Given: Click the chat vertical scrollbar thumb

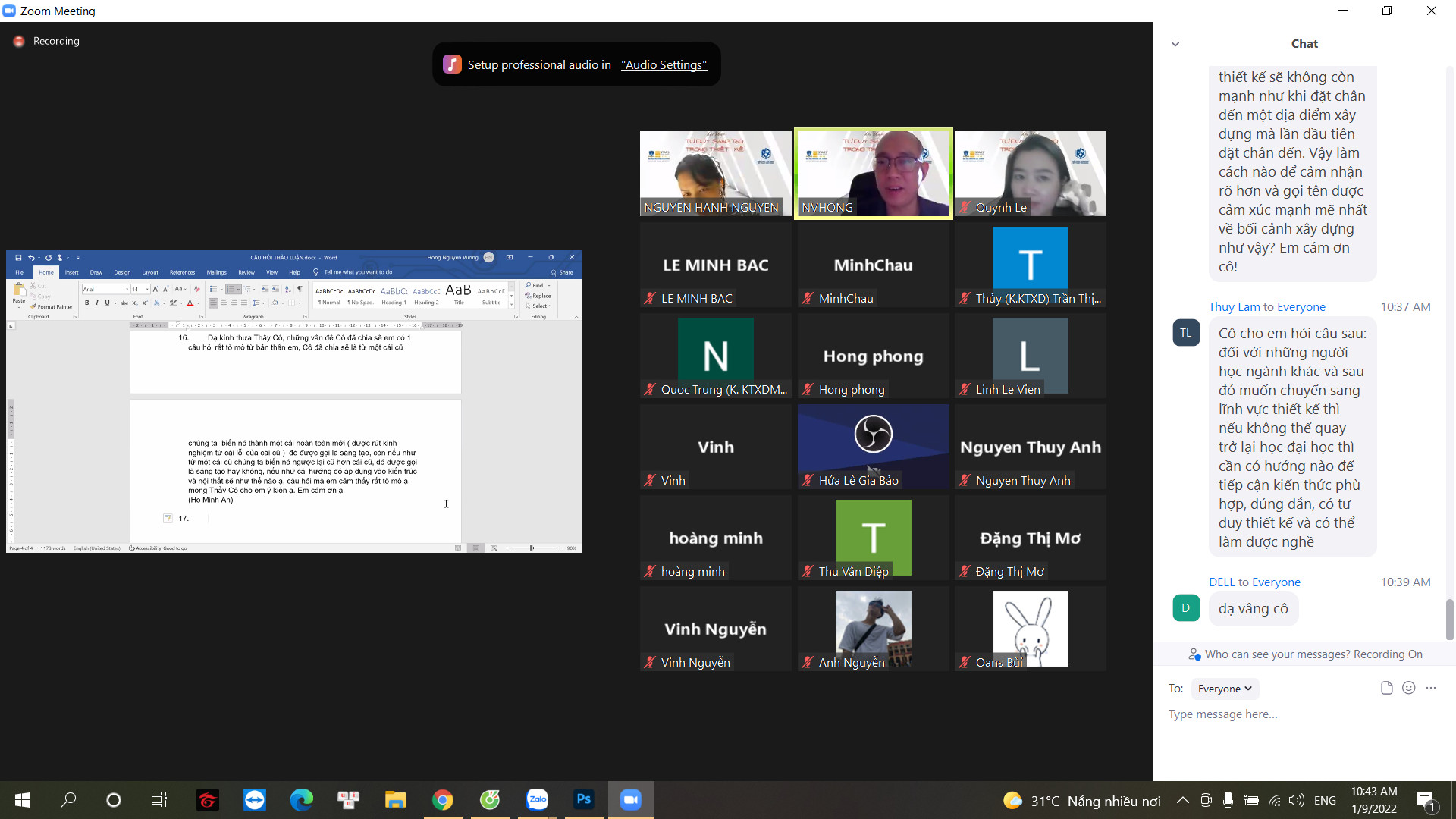Looking at the screenshot, I should click(1449, 619).
